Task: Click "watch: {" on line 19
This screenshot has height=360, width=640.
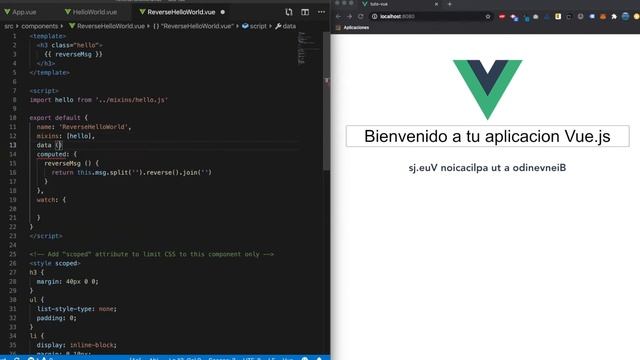Action: [51, 200]
